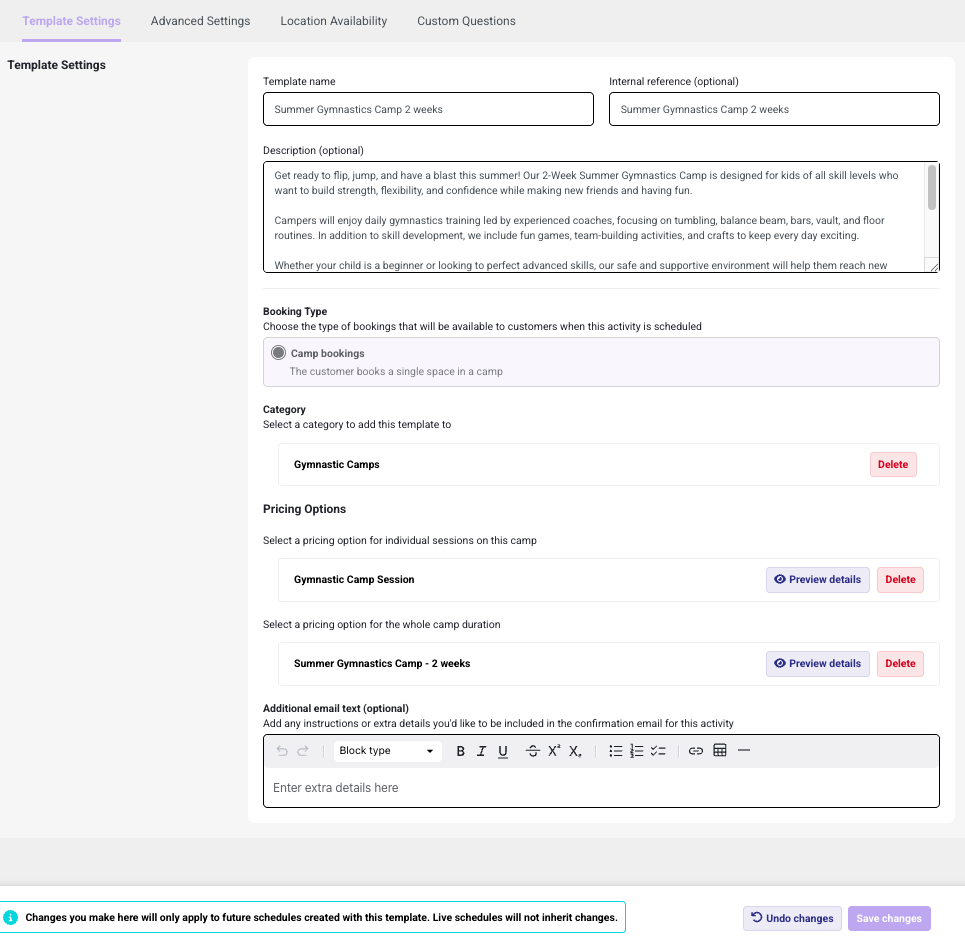The image size is (965, 945).
Task: Insert a hyperlink via link icon
Action: tap(695, 751)
